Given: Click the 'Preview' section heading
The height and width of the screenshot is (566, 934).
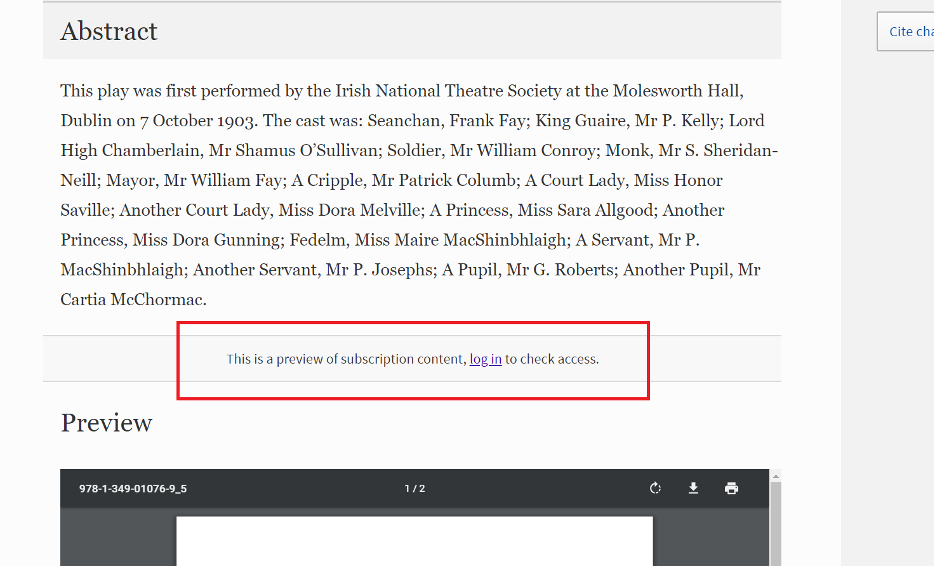Looking at the screenshot, I should pyautogui.click(x=107, y=423).
